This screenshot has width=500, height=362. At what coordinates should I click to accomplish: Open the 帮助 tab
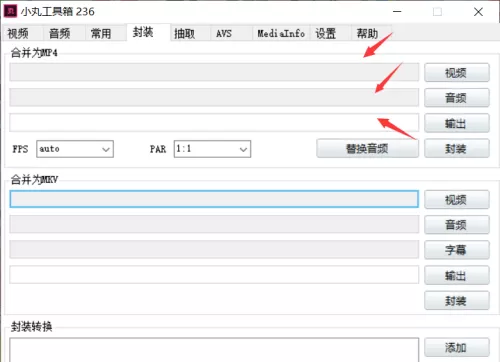(x=371, y=33)
